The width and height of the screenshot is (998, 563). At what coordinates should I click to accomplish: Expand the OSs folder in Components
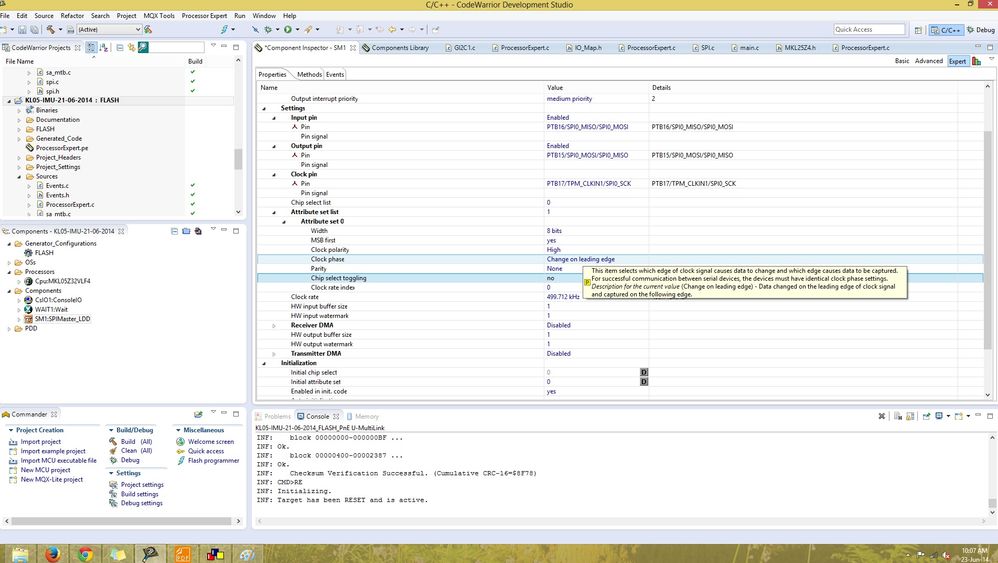(x=9, y=262)
